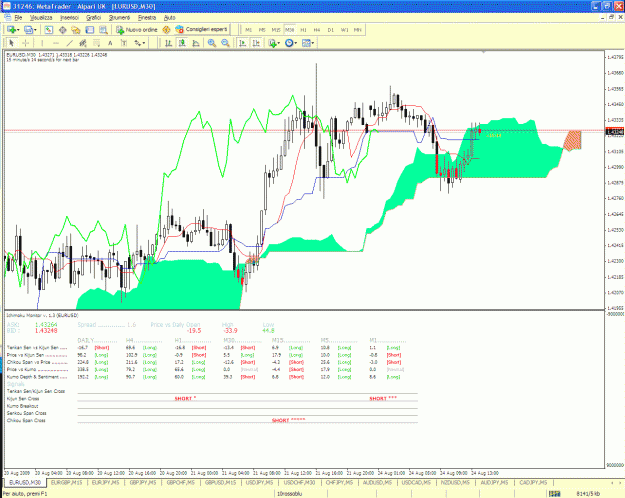This screenshot has height=498, width=625.
Task: Select the text A tool
Action: coord(110,43)
